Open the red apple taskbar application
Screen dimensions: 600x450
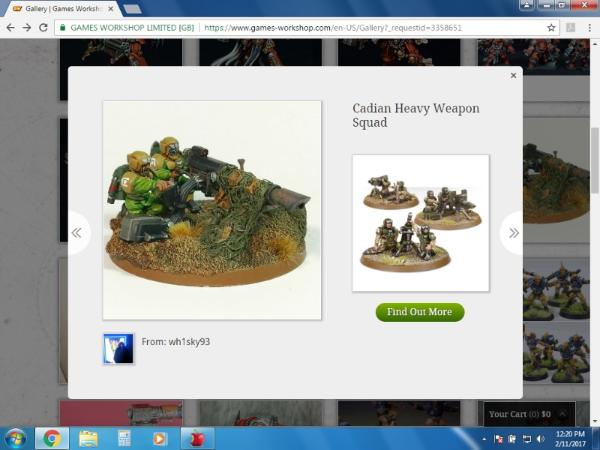tap(197, 439)
